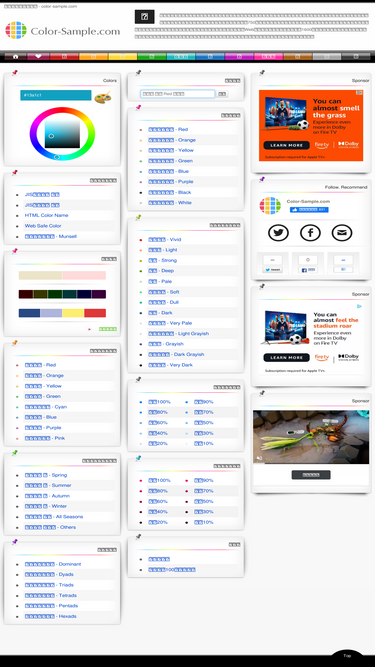Open the painter's palette icon in Colors panel
This screenshot has width=375, height=667.
click(x=102, y=97)
